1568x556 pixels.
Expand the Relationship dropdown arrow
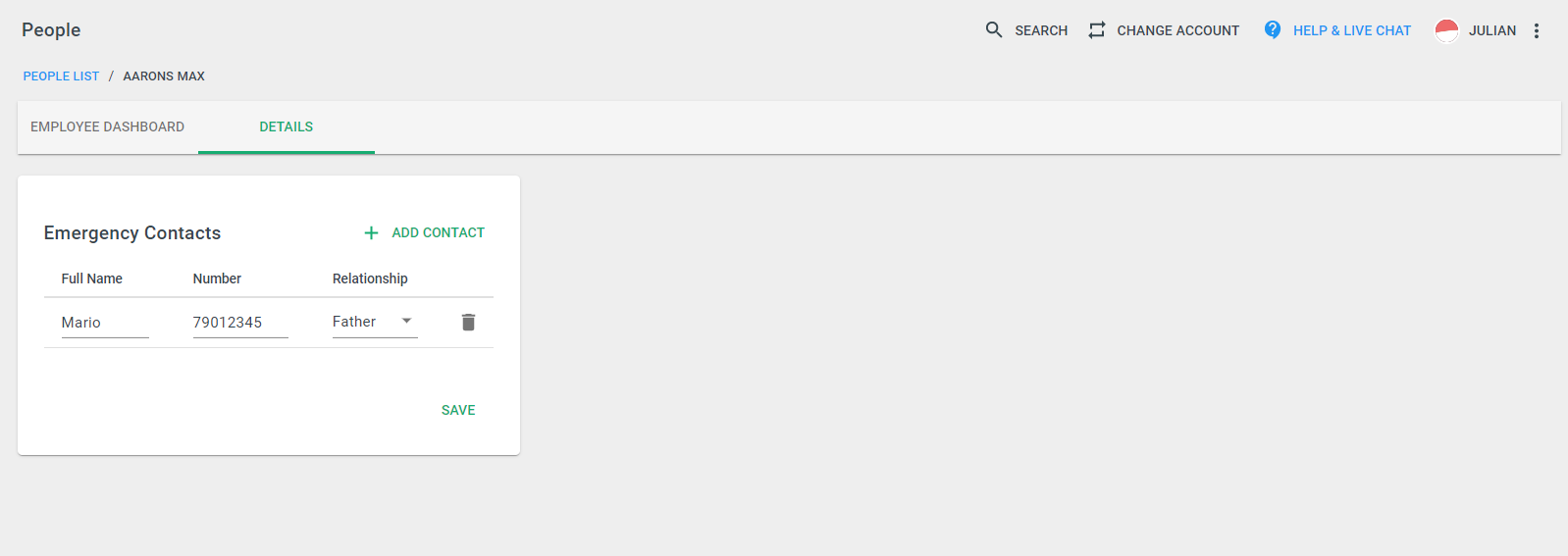(406, 321)
